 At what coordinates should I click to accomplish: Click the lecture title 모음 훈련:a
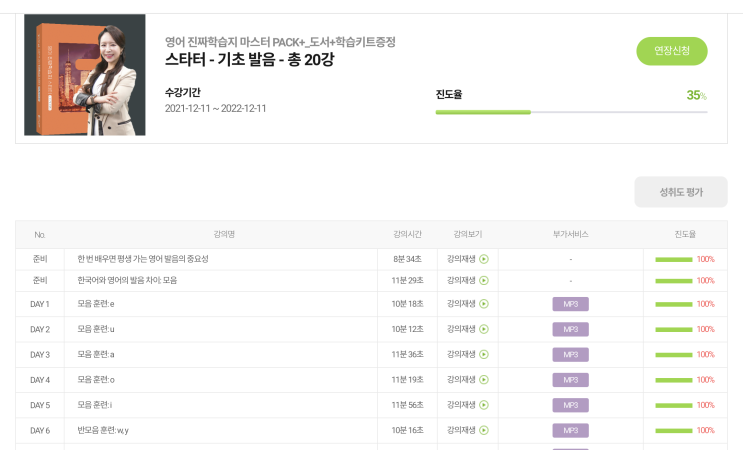[96, 354]
